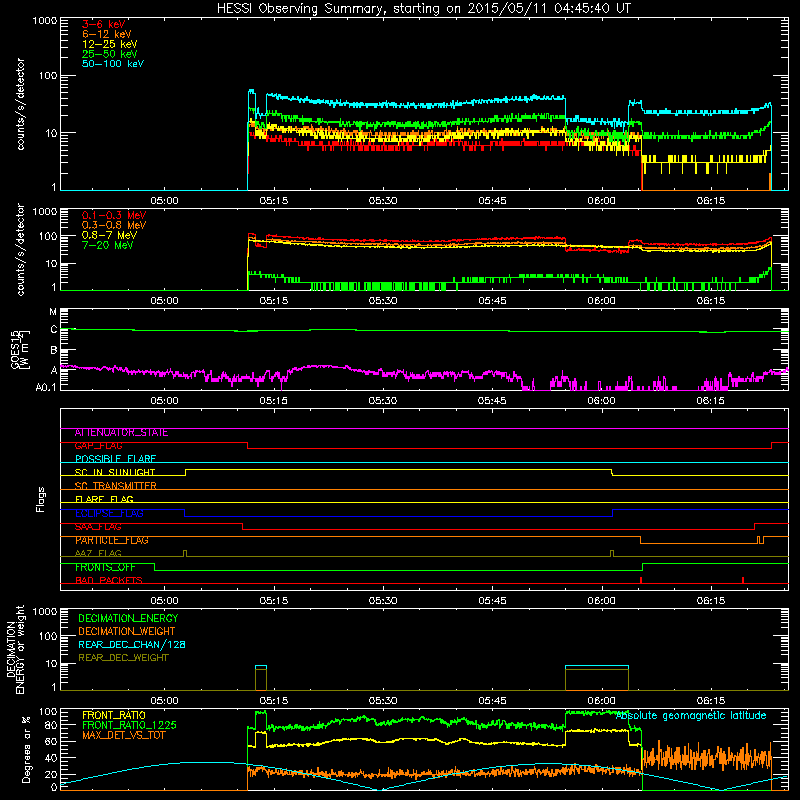Click first bad packets spike marker
Viewport: 800px width, 800px height.
(x=641, y=580)
